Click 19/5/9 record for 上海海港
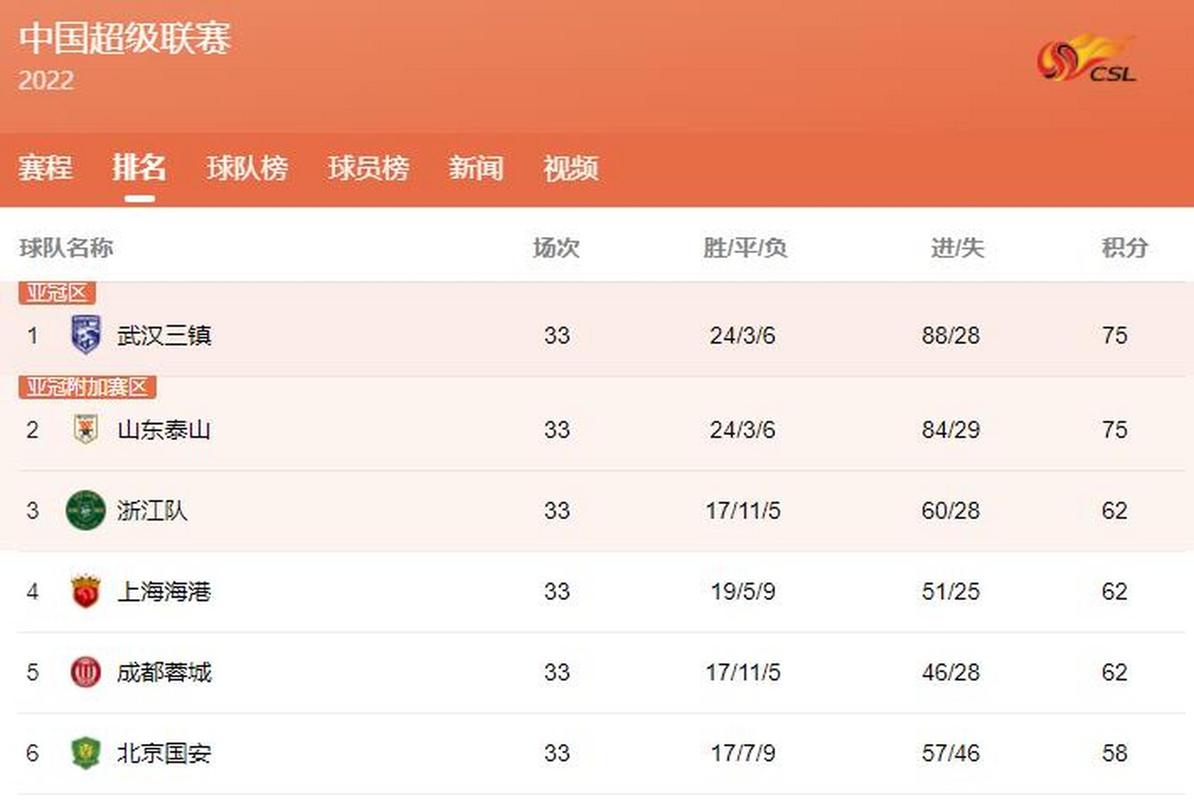Viewport: 1194px width, 800px height. (743, 591)
